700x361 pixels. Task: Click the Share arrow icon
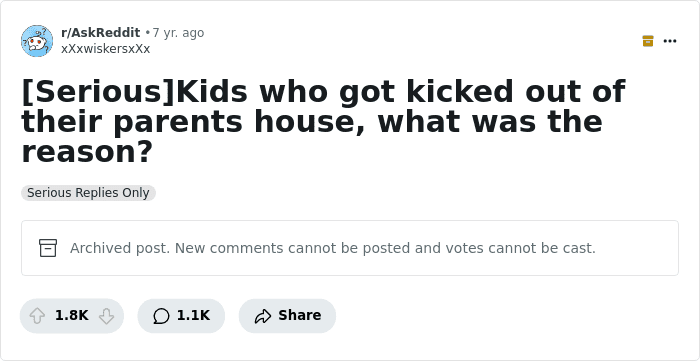tap(262, 316)
